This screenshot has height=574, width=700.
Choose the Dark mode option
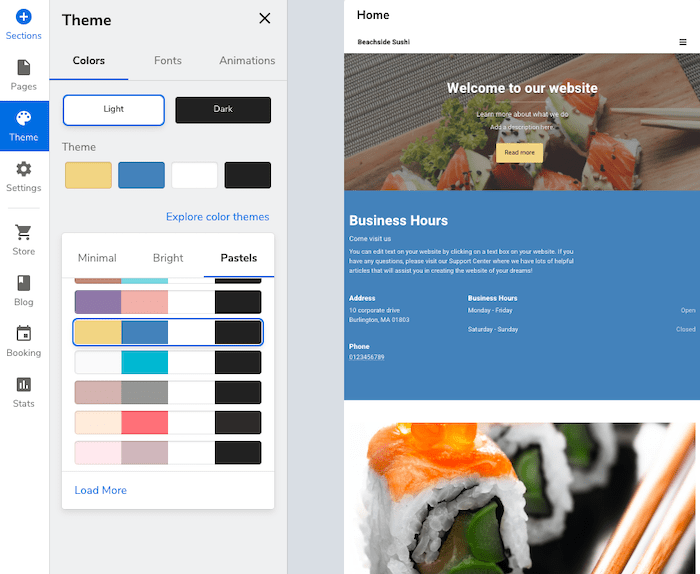(x=223, y=110)
